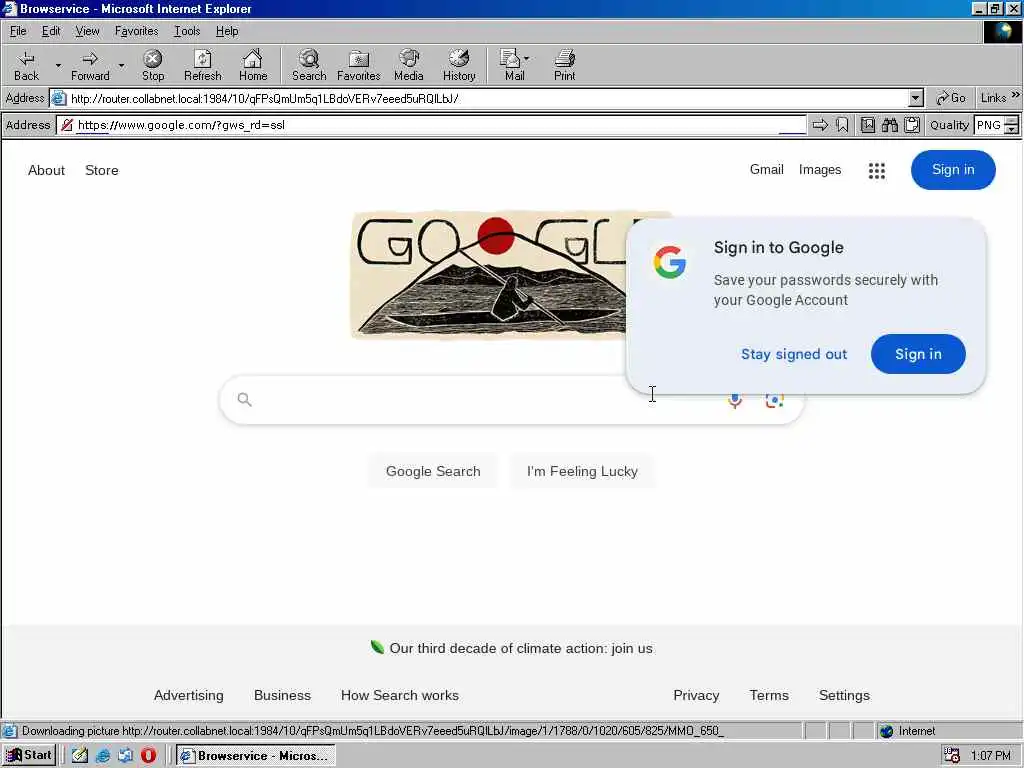The width and height of the screenshot is (1024, 768).
Task: Click the bookmark ribbon icon in Browservice bar
Action: click(x=842, y=125)
